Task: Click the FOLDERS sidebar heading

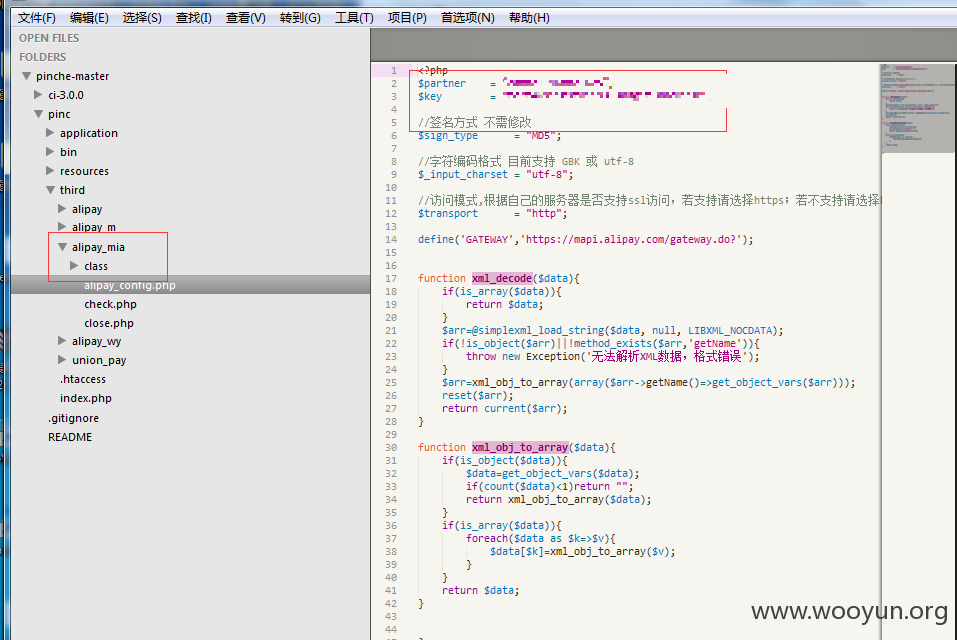Action: point(43,57)
